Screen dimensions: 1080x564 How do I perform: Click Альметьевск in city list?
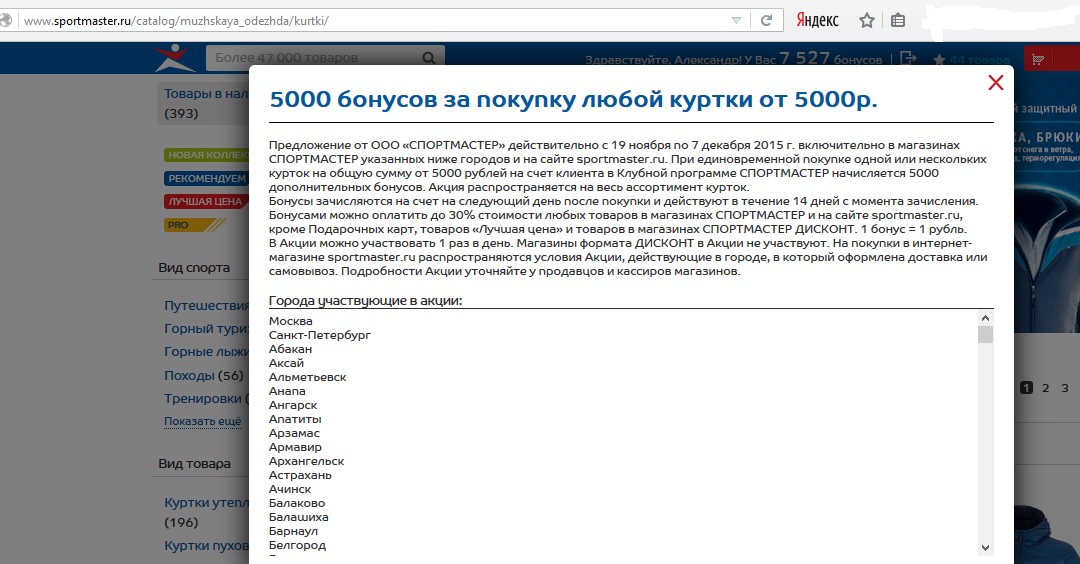click(x=307, y=377)
